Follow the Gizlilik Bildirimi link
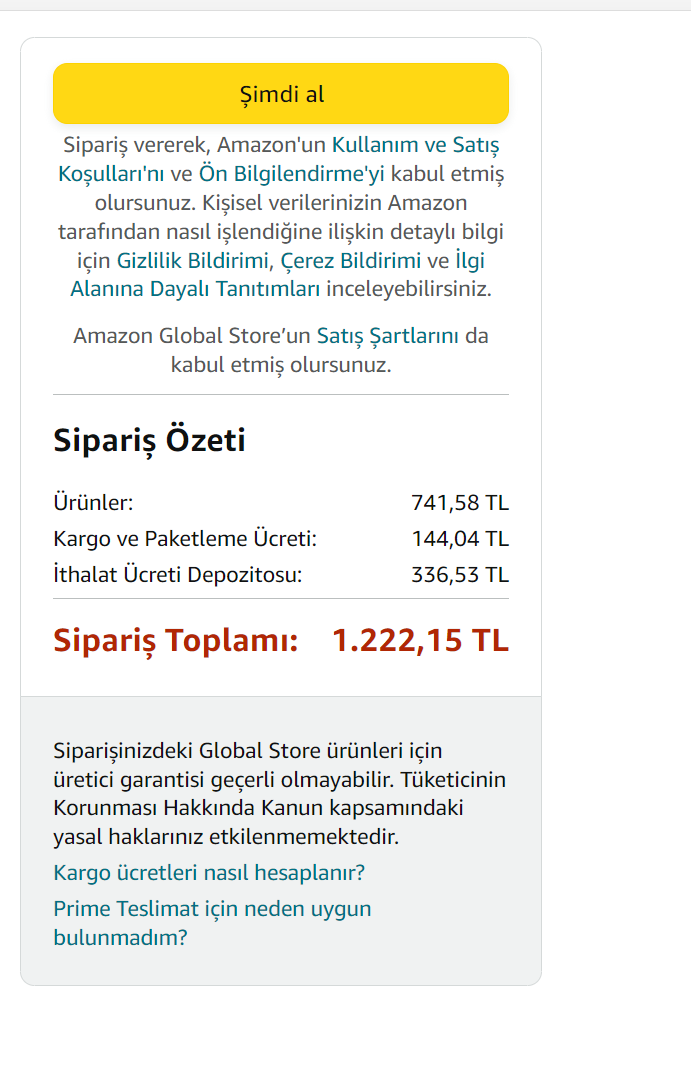 point(195,261)
